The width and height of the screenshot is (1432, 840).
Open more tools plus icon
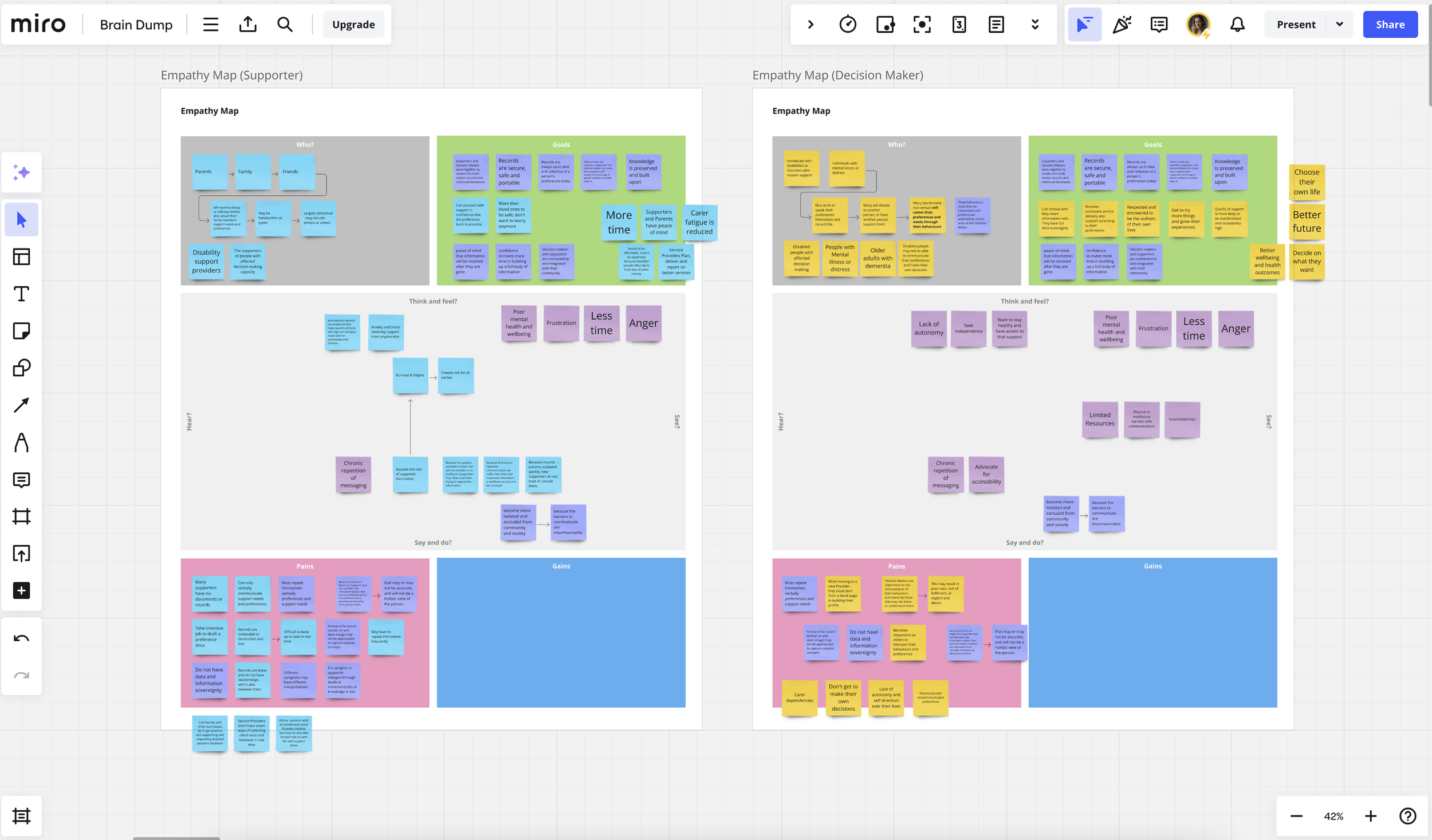[22, 590]
